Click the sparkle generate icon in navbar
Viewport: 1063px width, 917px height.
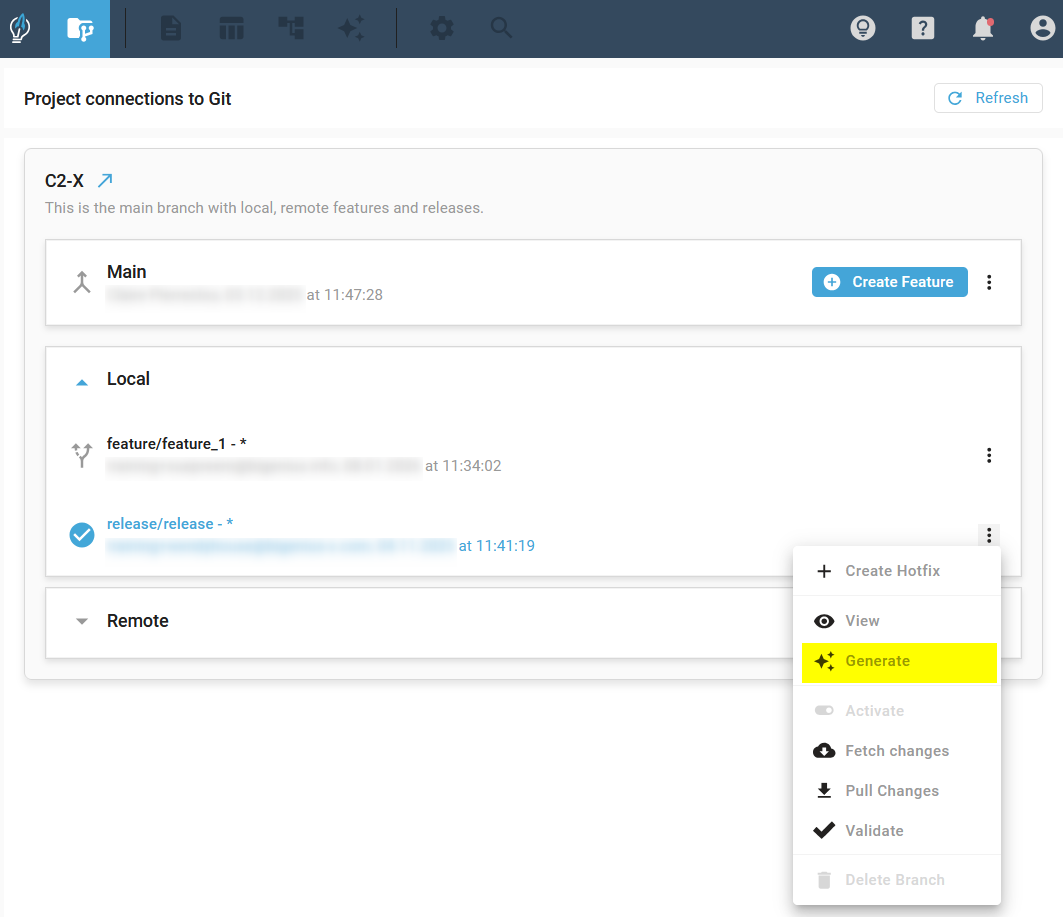click(x=351, y=29)
